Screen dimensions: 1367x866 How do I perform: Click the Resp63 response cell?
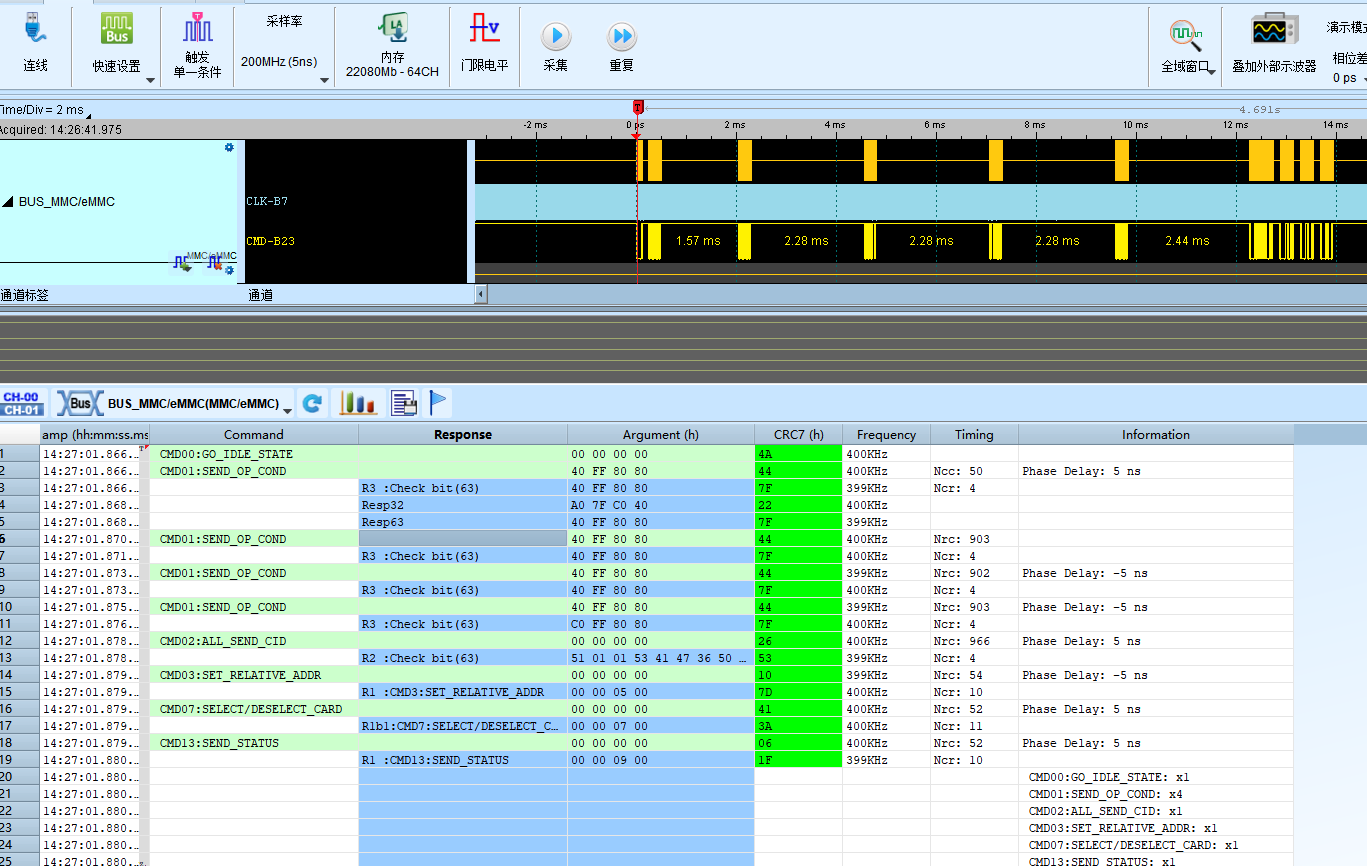tap(463, 522)
